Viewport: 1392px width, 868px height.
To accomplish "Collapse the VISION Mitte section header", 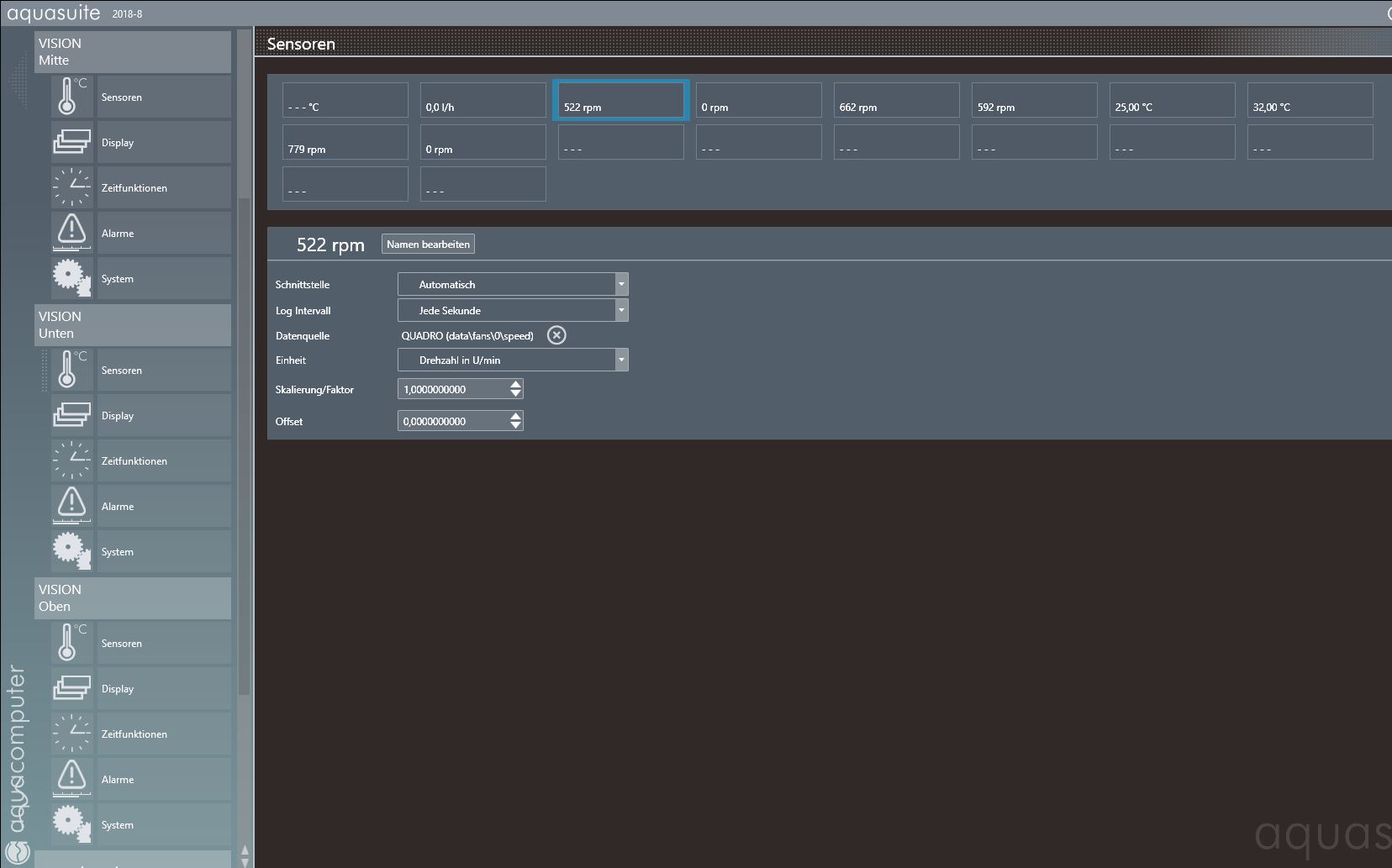I will tap(132, 52).
